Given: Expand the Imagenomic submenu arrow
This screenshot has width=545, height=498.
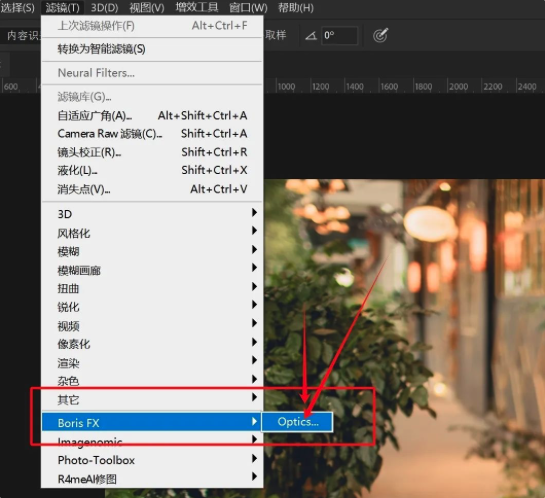Looking at the screenshot, I should [x=254, y=440].
